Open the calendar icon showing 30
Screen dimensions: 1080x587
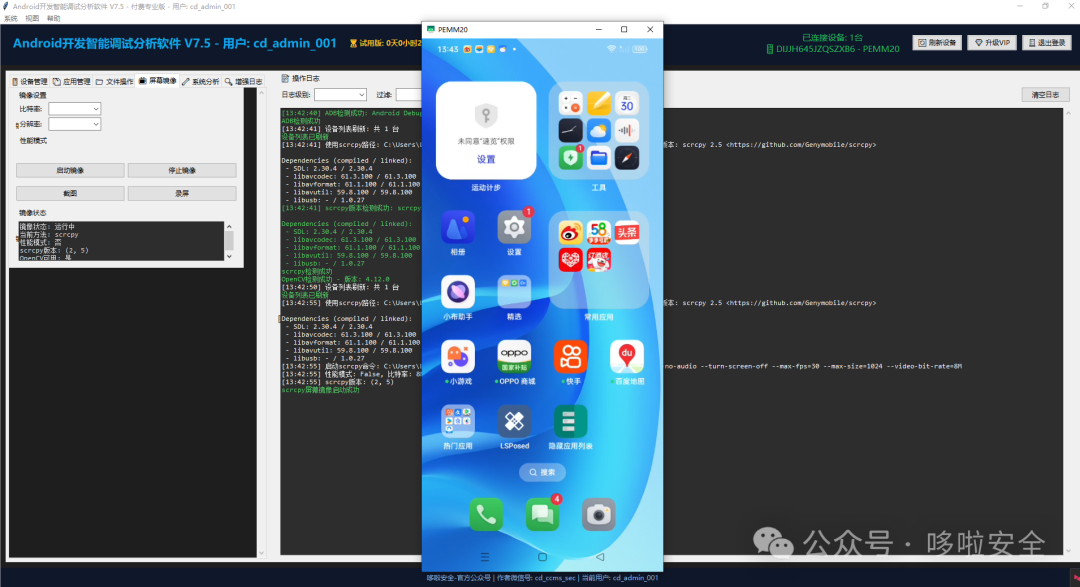tap(627, 104)
